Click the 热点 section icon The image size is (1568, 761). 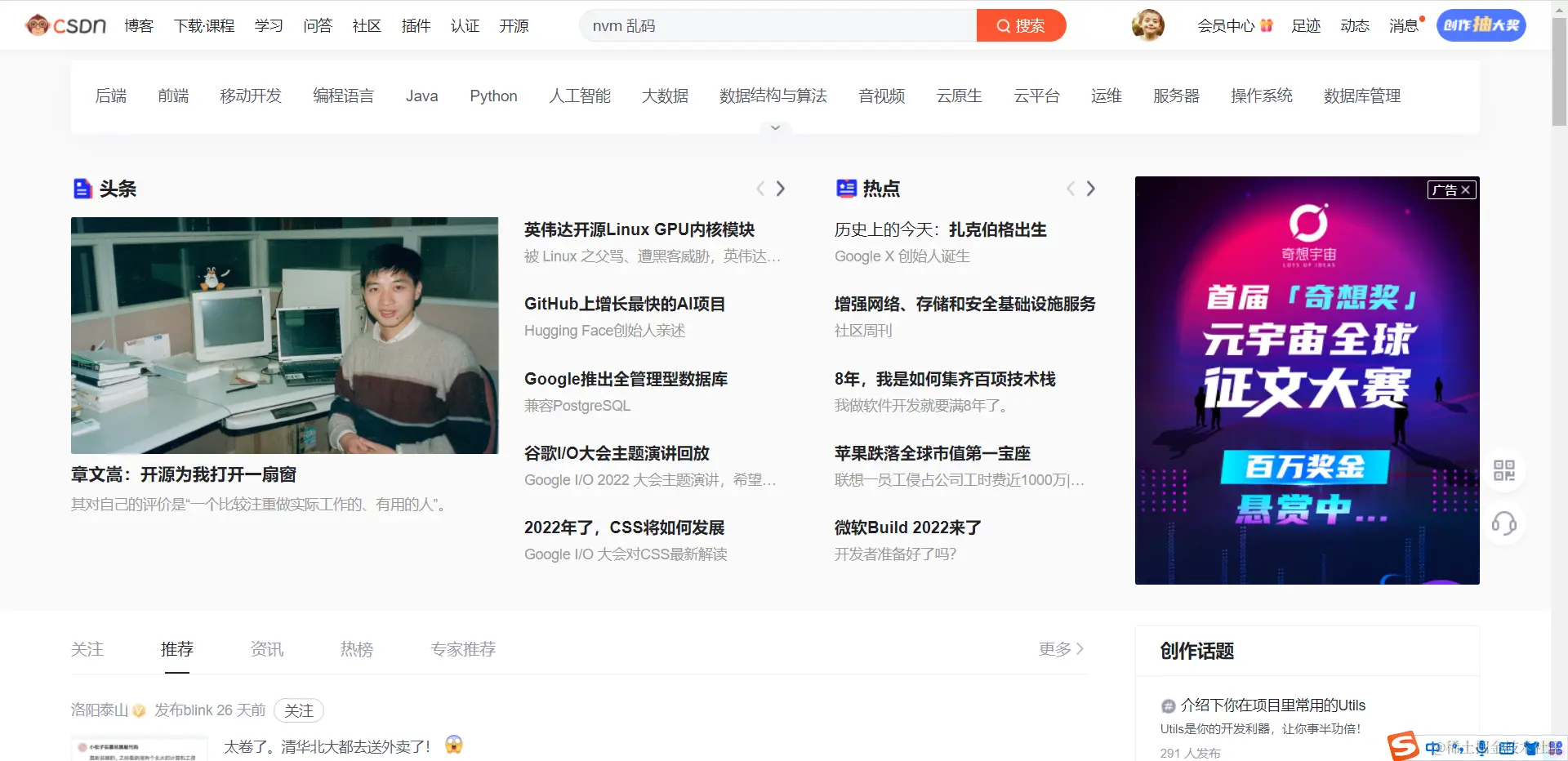(846, 189)
